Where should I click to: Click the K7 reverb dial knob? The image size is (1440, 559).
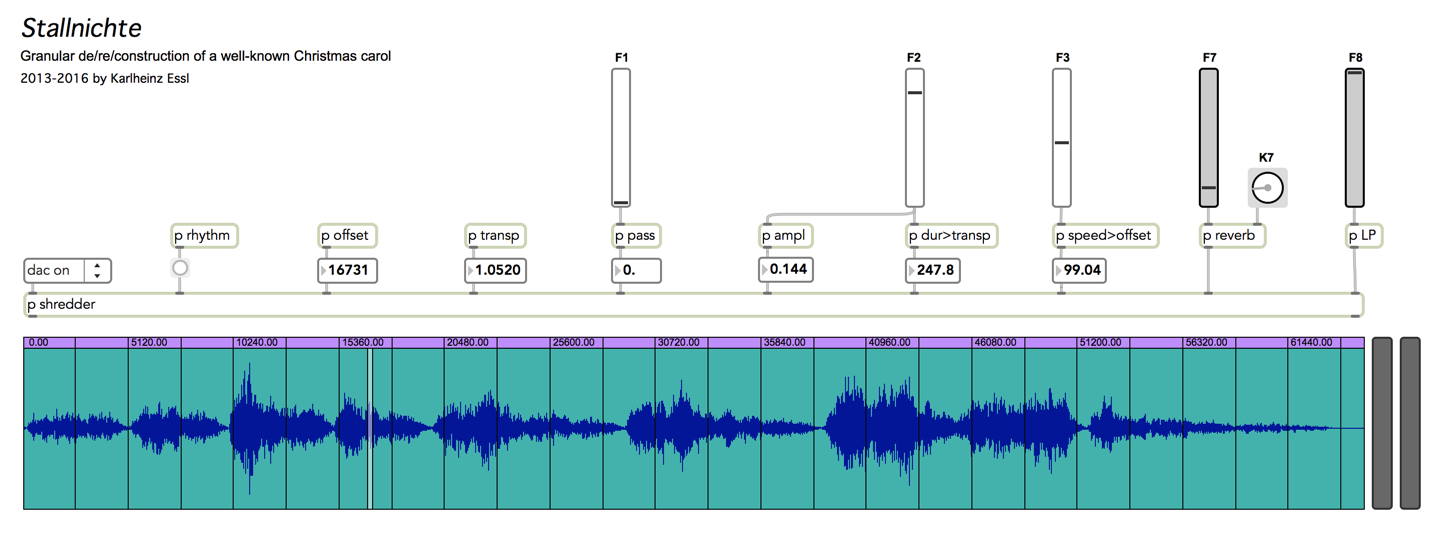(x=1267, y=188)
